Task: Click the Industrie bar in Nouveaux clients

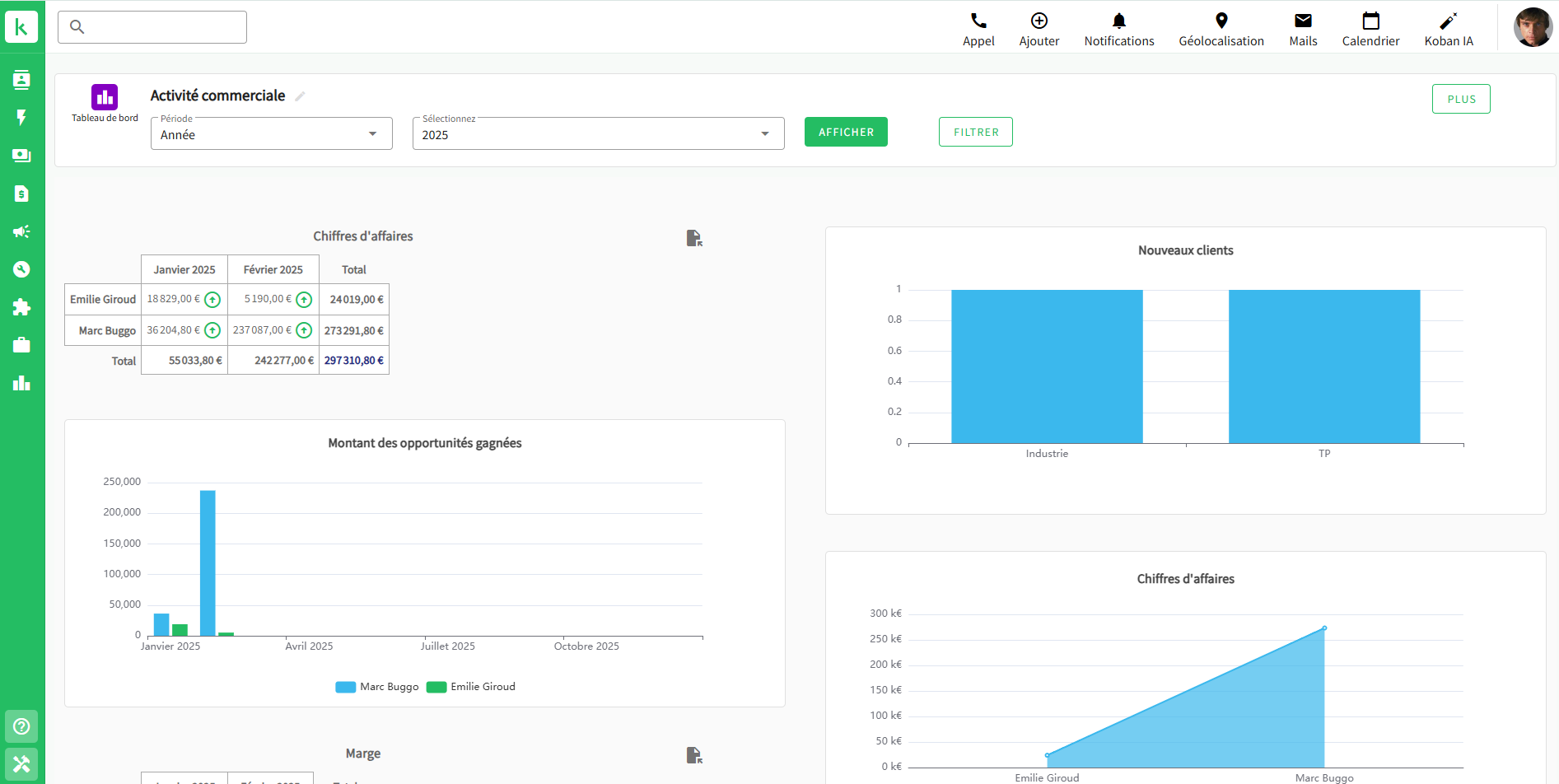Action: coord(1047,366)
